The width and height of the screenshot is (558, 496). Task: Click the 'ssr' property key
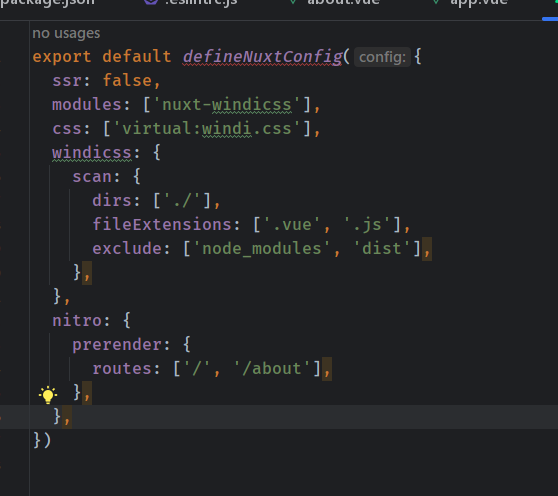point(67,81)
